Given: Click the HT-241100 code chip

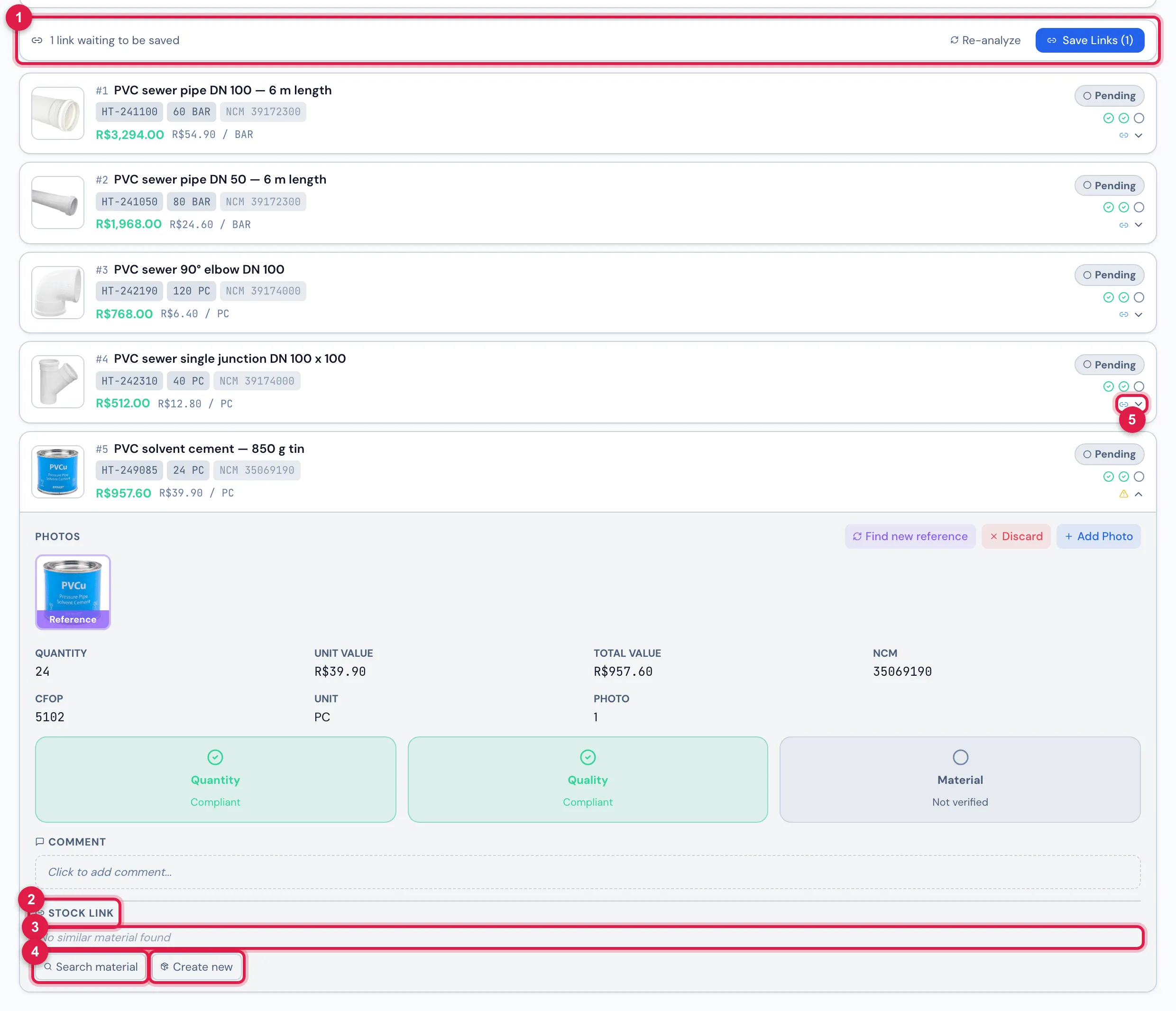Looking at the screenshot, I should point(129,112).
